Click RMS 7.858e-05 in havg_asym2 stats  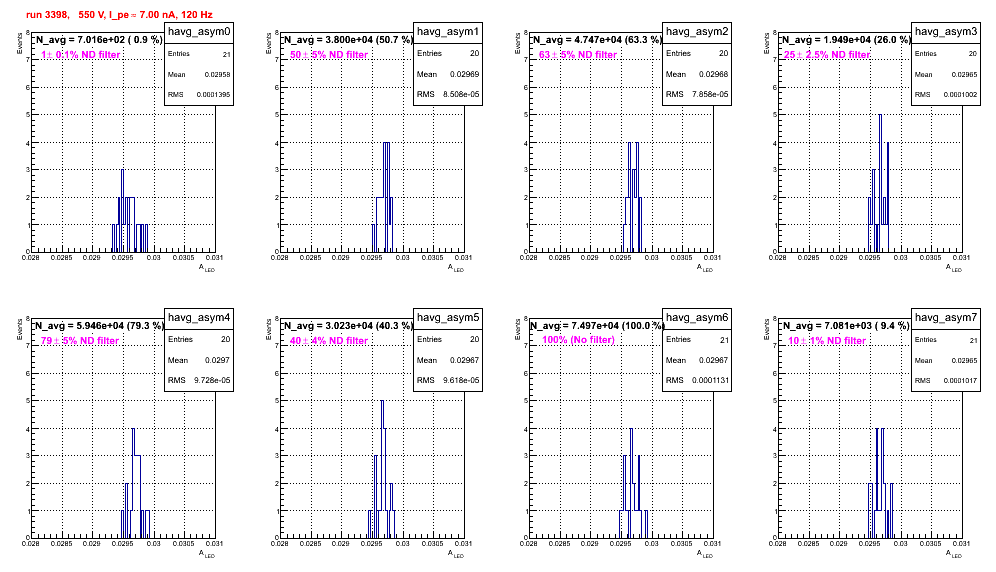[697, 95]
